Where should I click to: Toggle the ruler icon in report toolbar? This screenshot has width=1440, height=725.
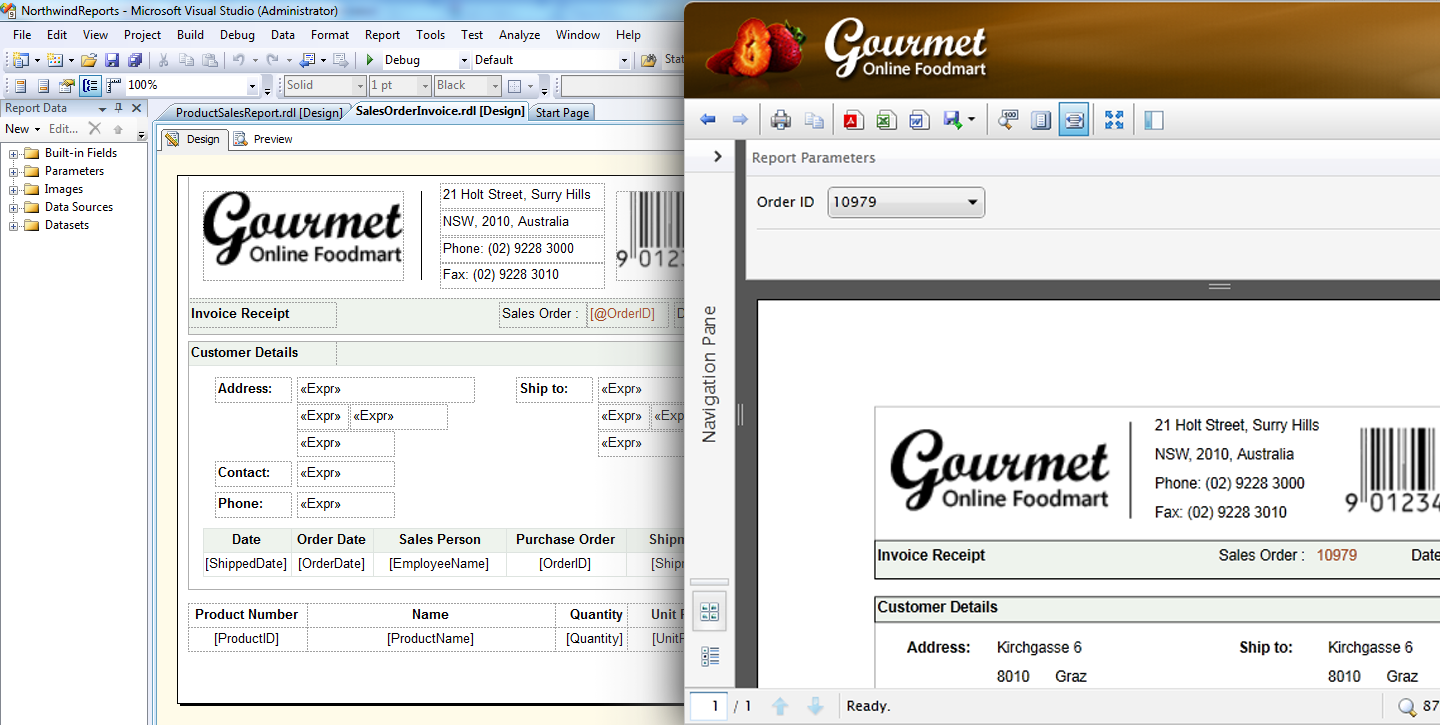click(x=113, y=85)
